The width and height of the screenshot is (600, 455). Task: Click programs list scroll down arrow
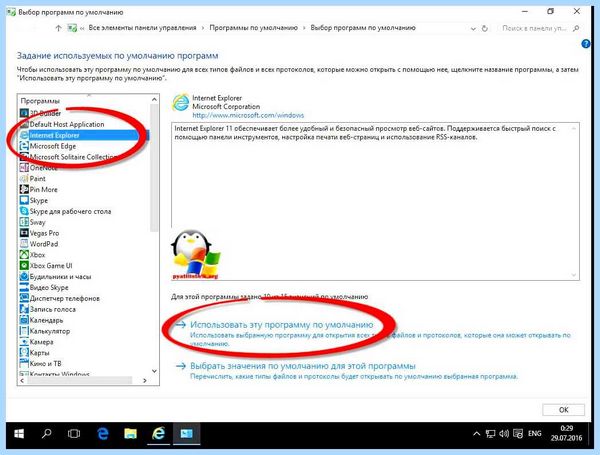click(154, 371)
